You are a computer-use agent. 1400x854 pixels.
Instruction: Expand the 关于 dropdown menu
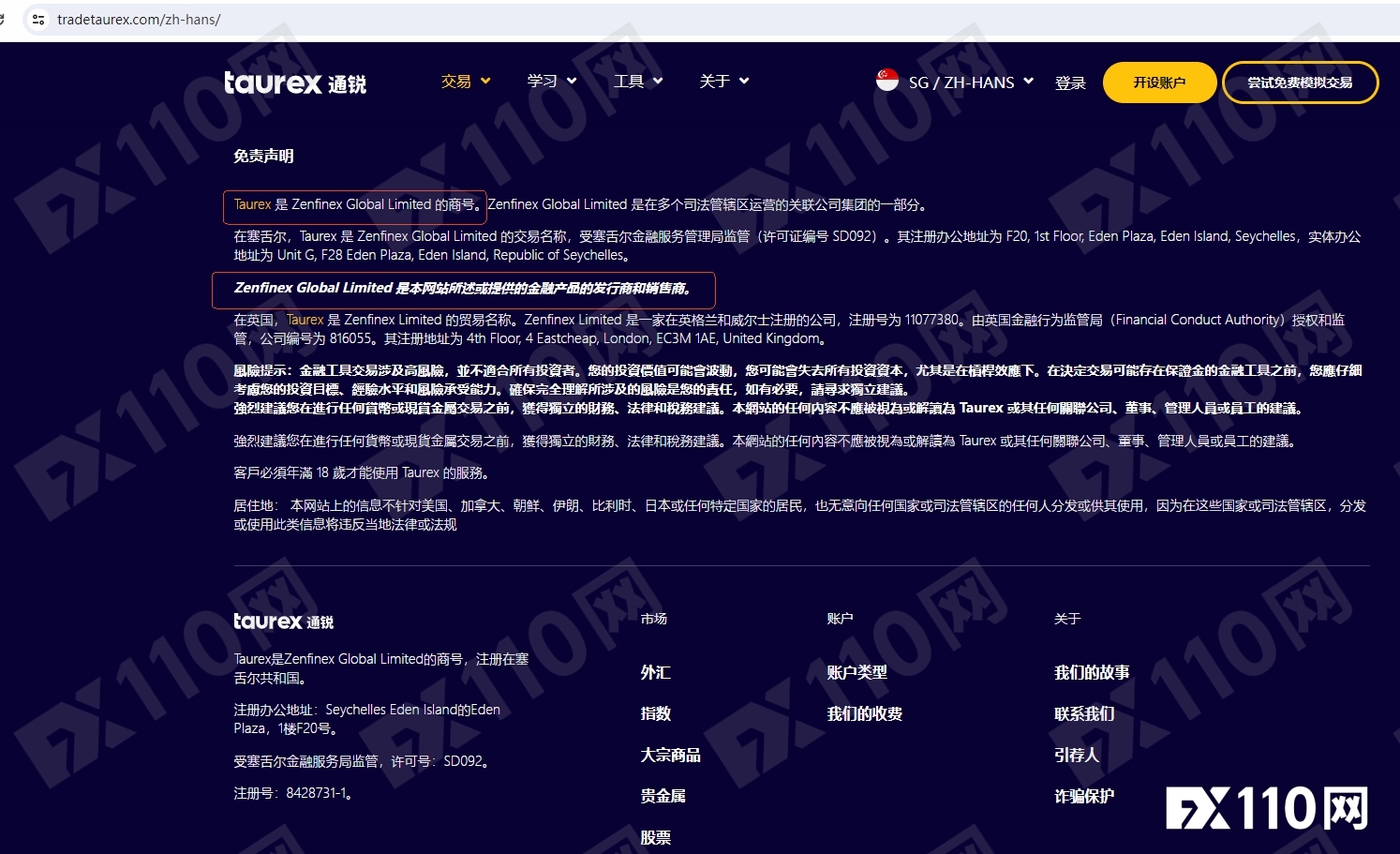pyautogui.click(x=724, y=82)
